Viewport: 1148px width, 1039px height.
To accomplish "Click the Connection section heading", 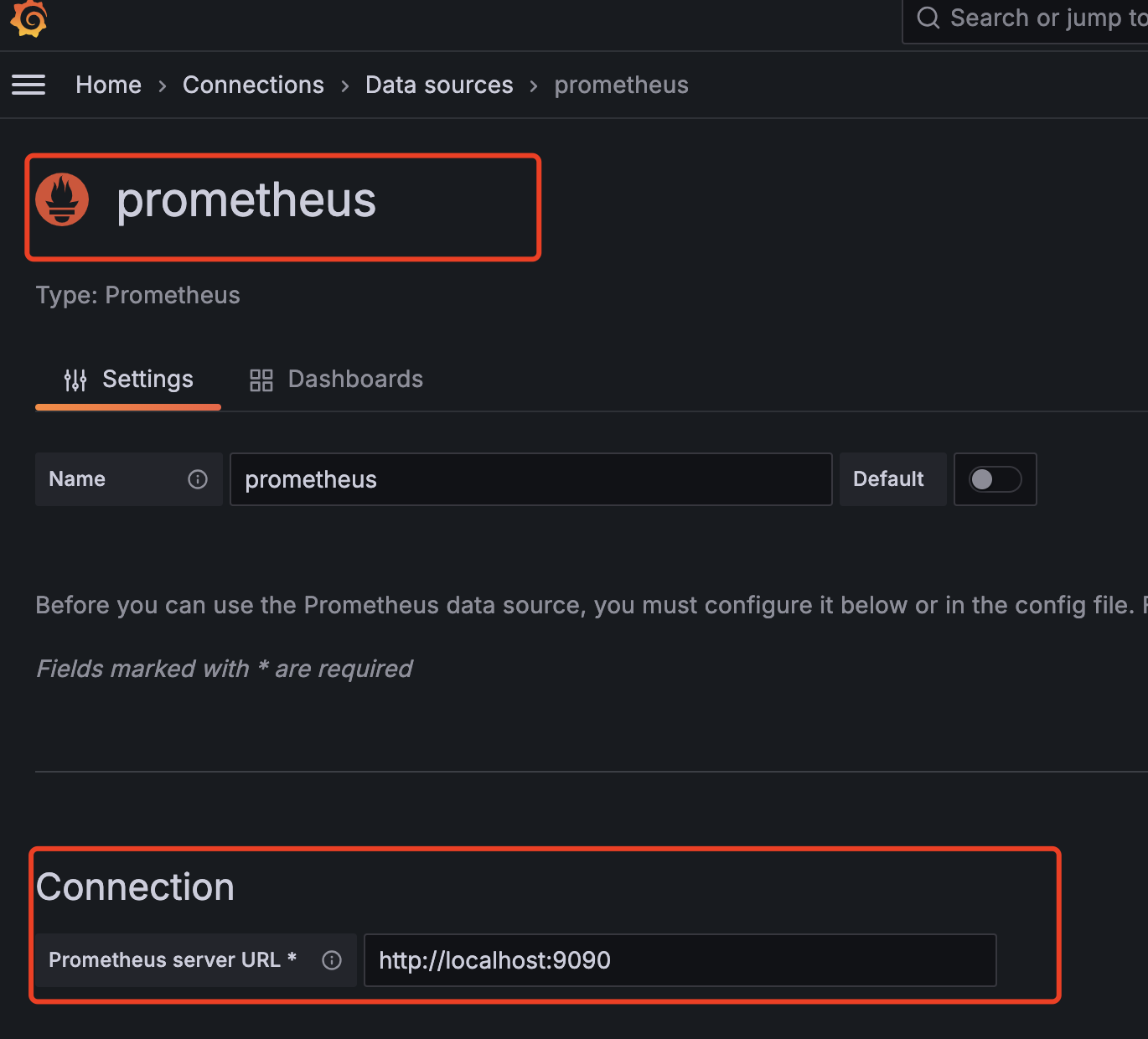I will tap(135, 887).
